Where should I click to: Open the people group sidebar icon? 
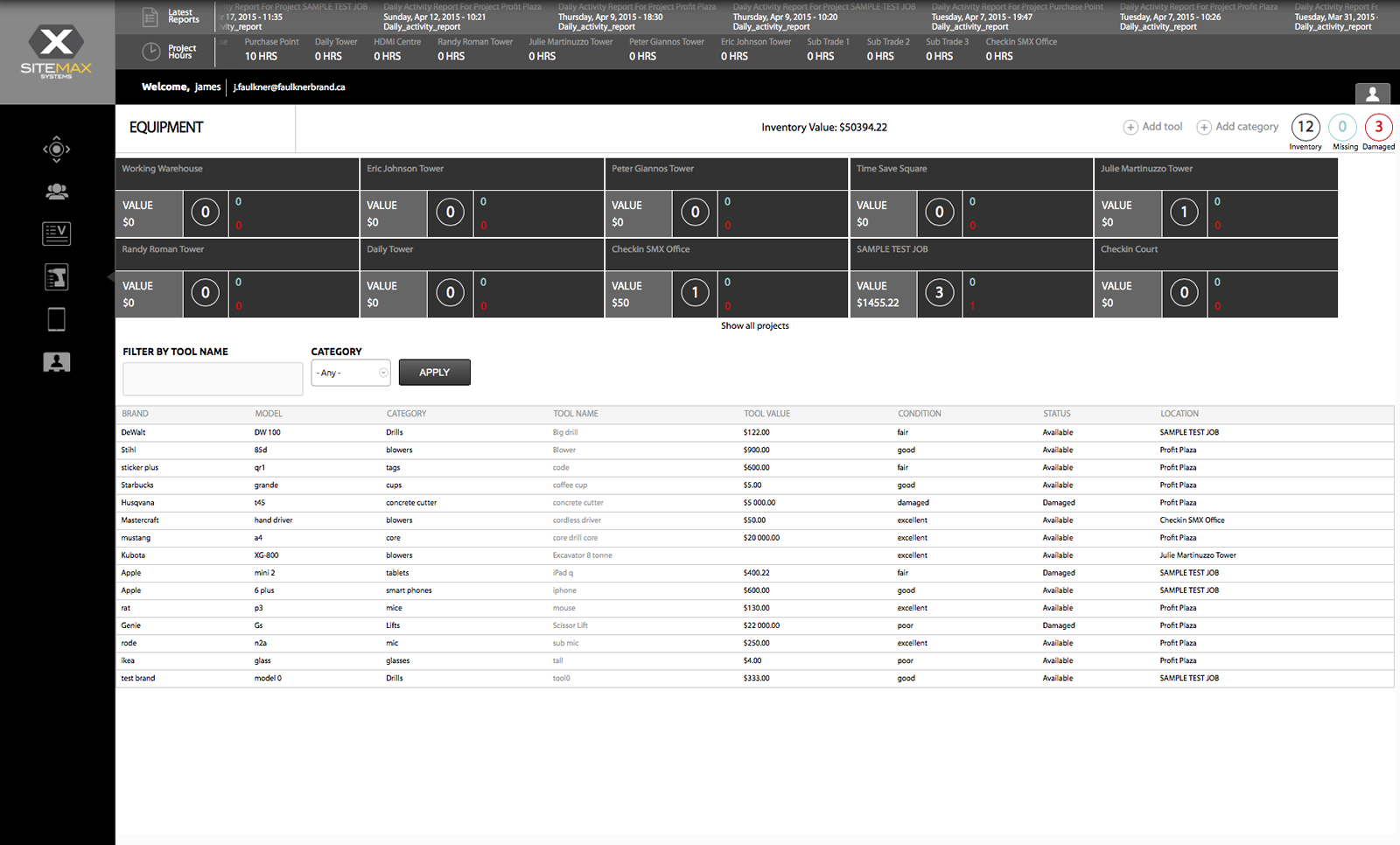pyautogui.click(x=57, y=192)
